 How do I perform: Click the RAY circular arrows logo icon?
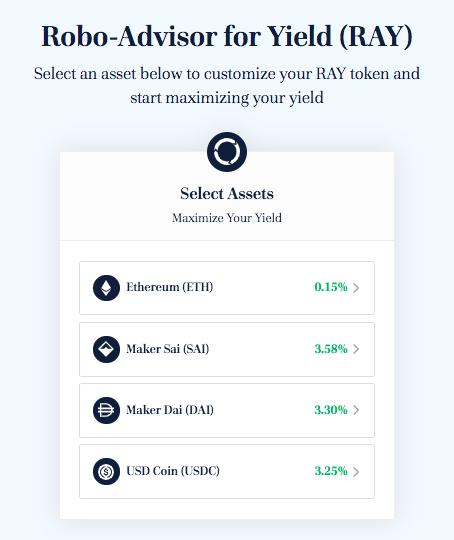[x=227, y=152]
